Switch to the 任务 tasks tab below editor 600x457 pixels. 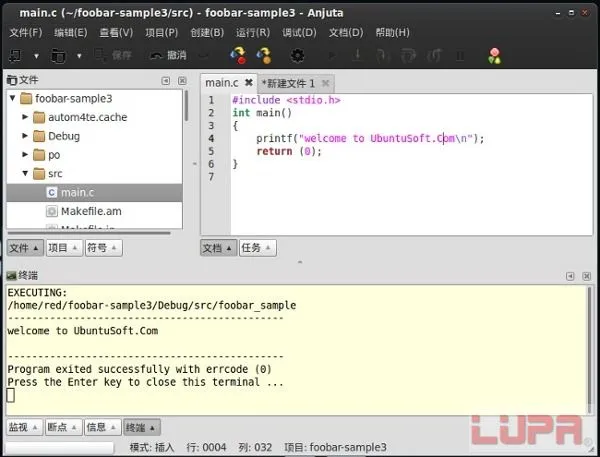click(x=258, y=248)
